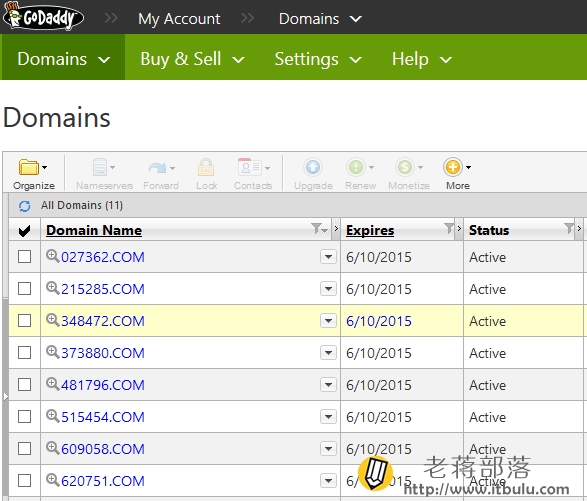
Task: Select the 348472.COM row checkbox
Action: (x=25, y=321)
